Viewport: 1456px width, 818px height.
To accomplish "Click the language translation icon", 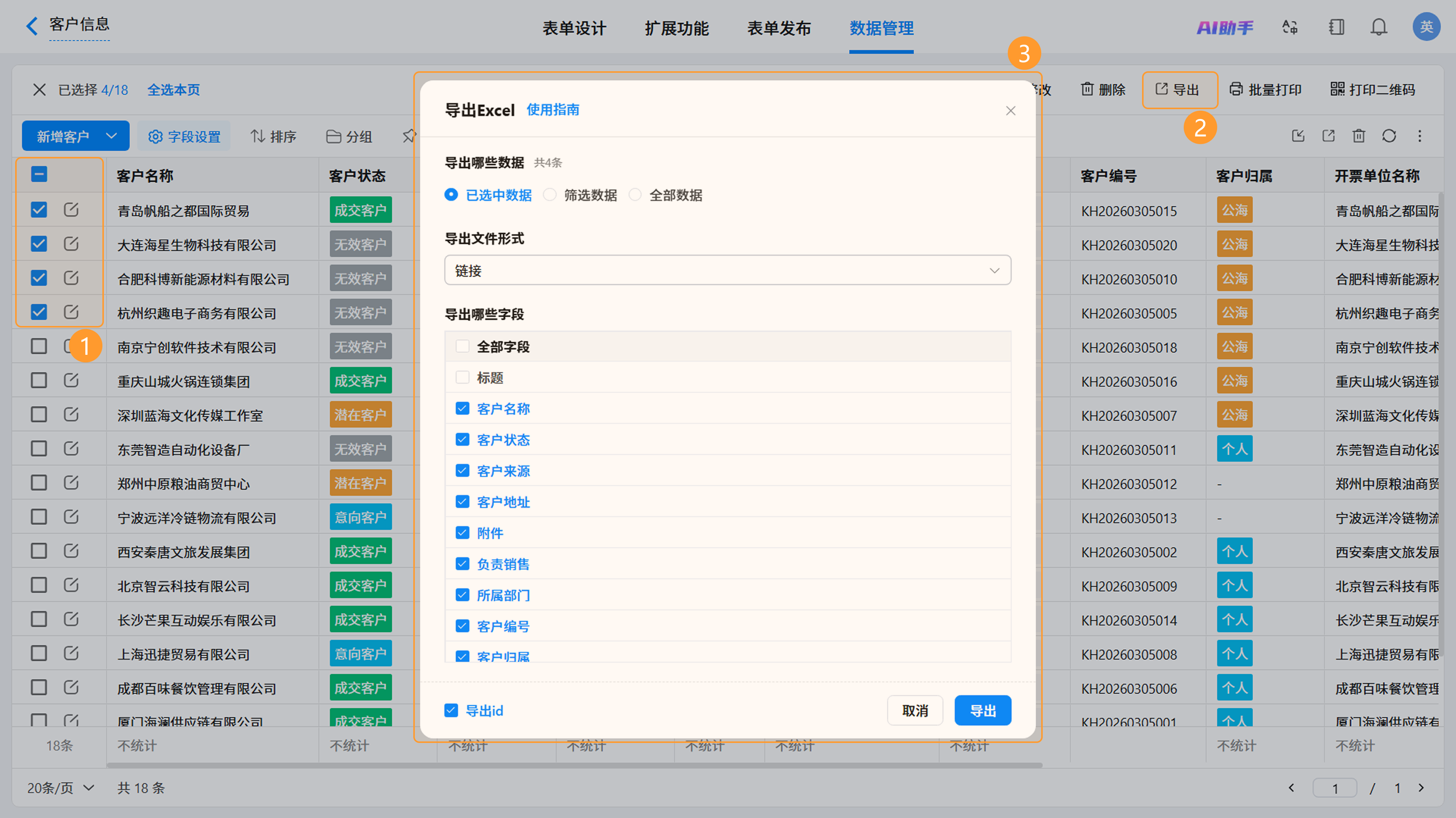I will (x=1290, y=27).
